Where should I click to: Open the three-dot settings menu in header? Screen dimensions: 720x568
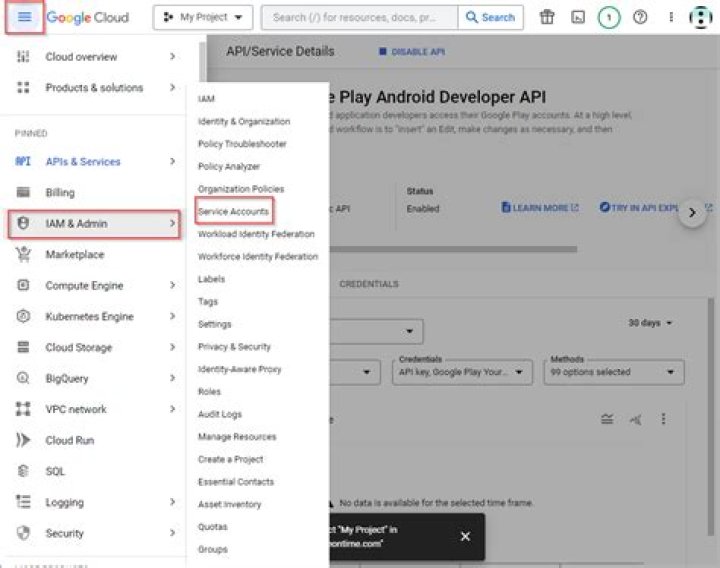(x=671, y=17)
